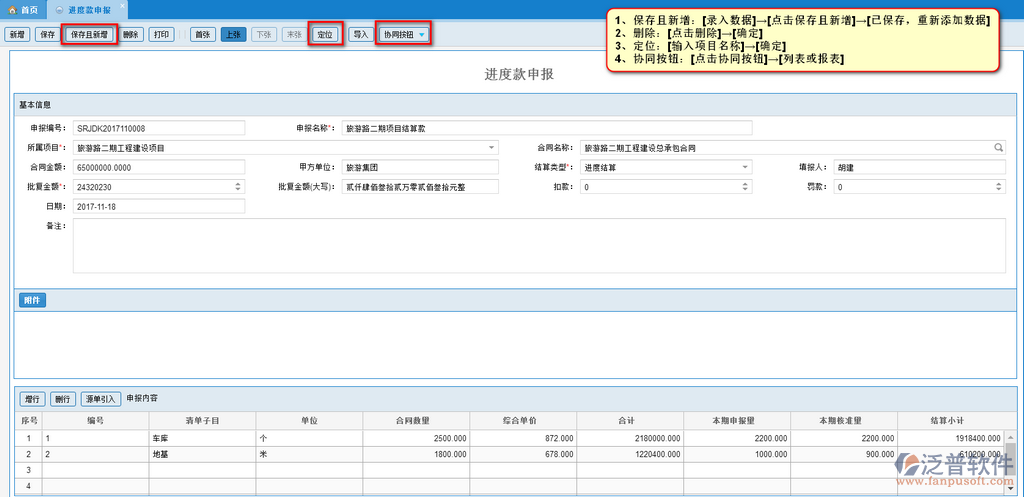Open the 结算类型 dropdown

click(x=745, y=167)
